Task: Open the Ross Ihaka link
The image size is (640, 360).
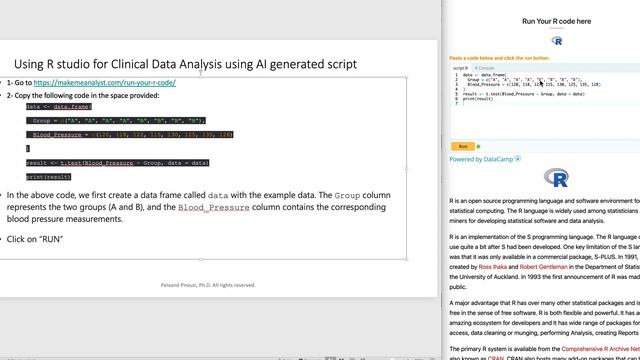Action: coord(493,267)
